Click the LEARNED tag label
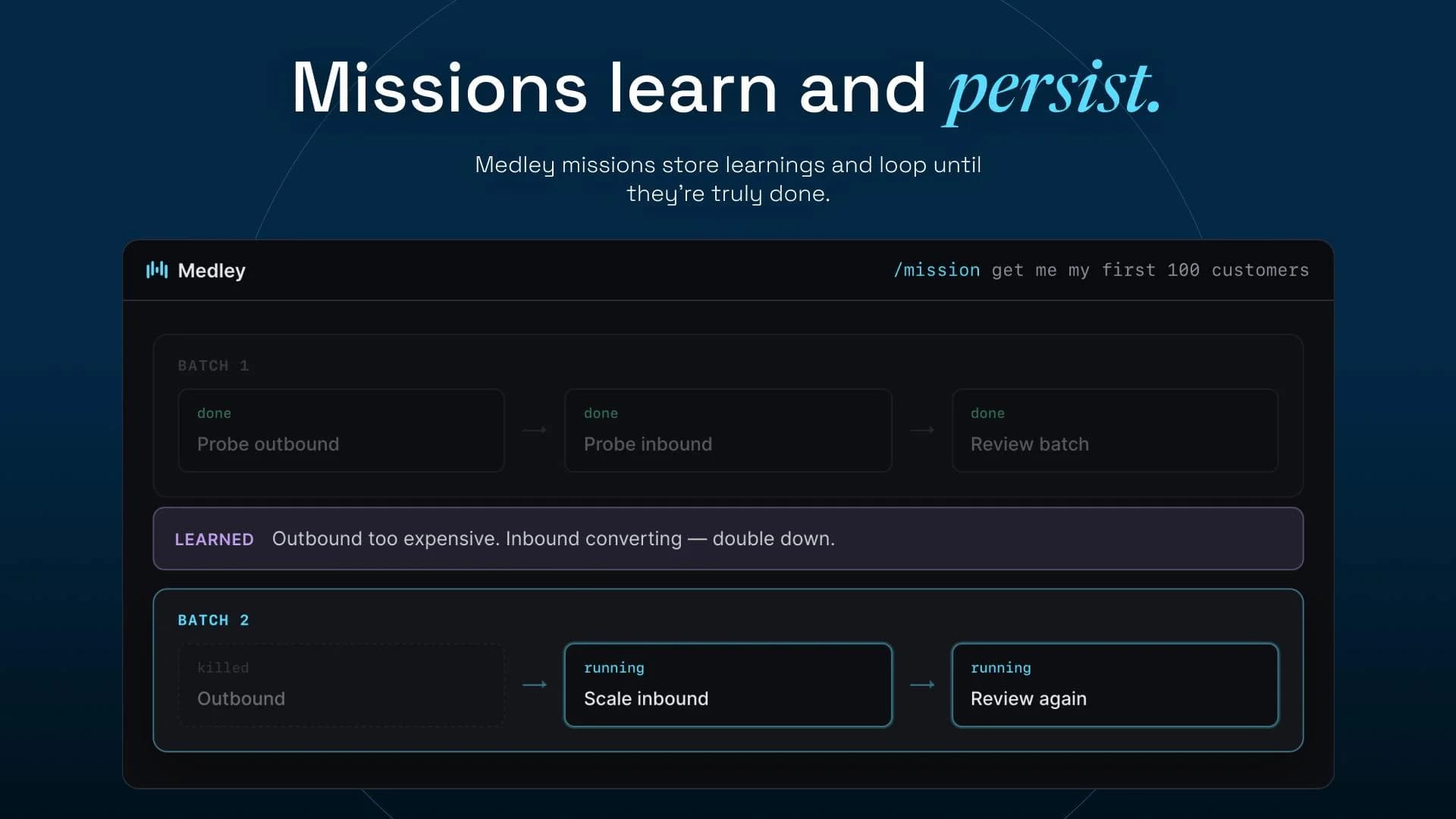The height and width of the screenshot is (819, 1456). click(x=214, y=539)
